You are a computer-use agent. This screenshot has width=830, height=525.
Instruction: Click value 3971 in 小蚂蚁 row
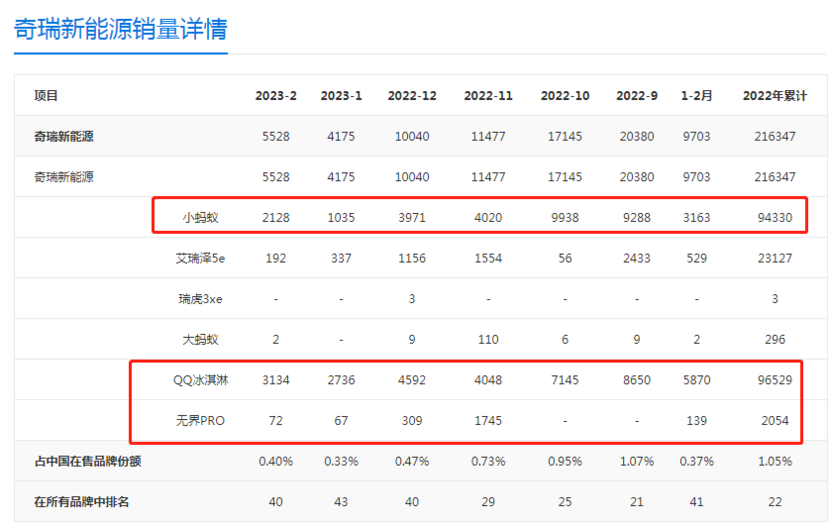[x=412, y=218]
